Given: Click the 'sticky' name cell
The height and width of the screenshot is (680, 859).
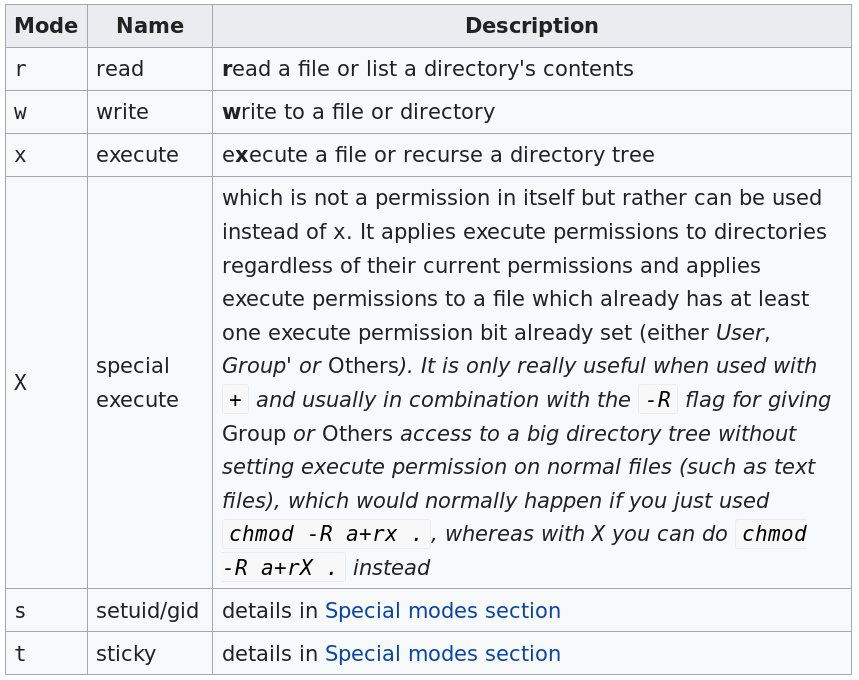Looking at the screenshot, I should (126, 654).
